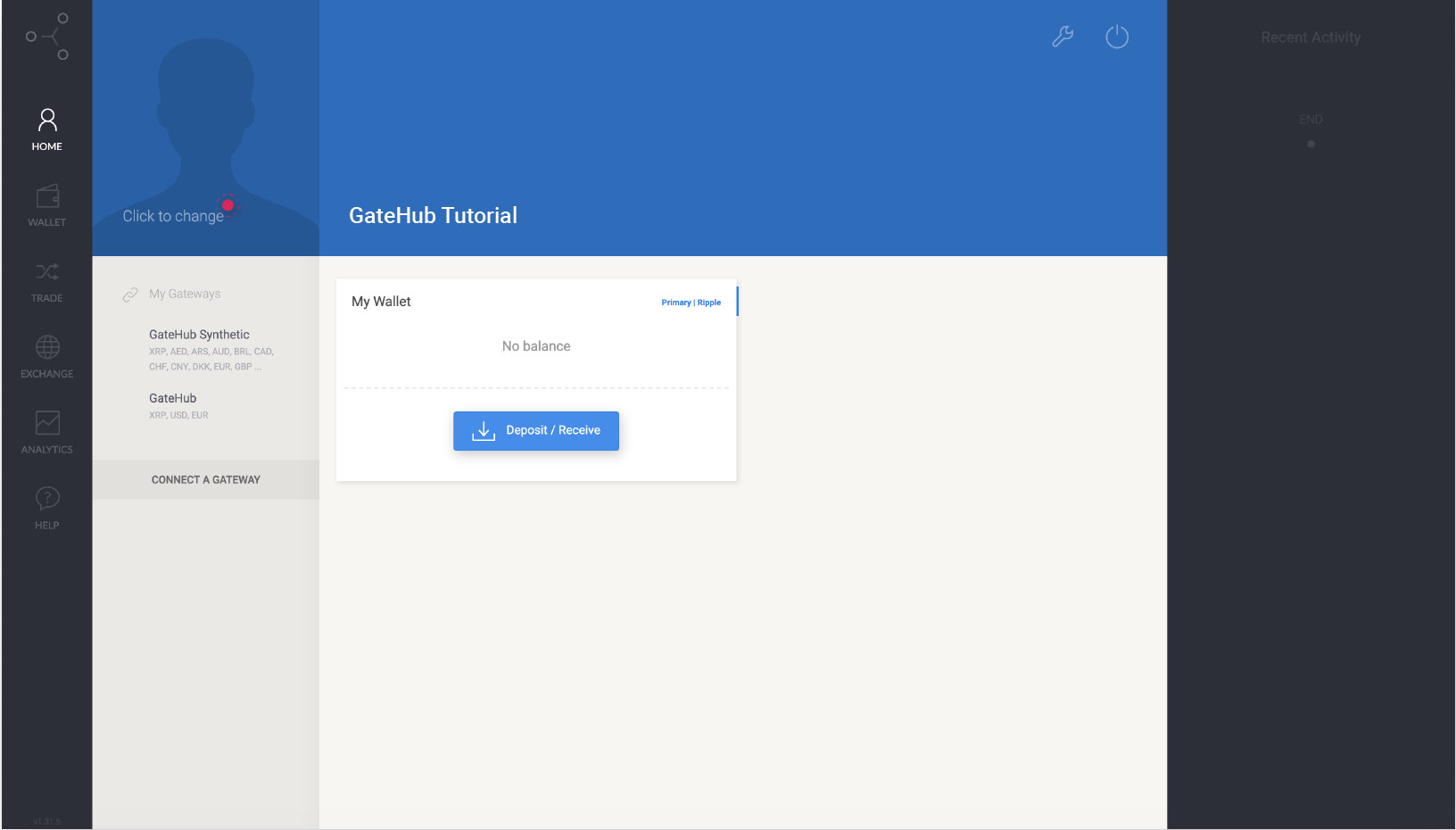
Task: Click the GateHub Tutorial account name
Action: tap(433, 216)
